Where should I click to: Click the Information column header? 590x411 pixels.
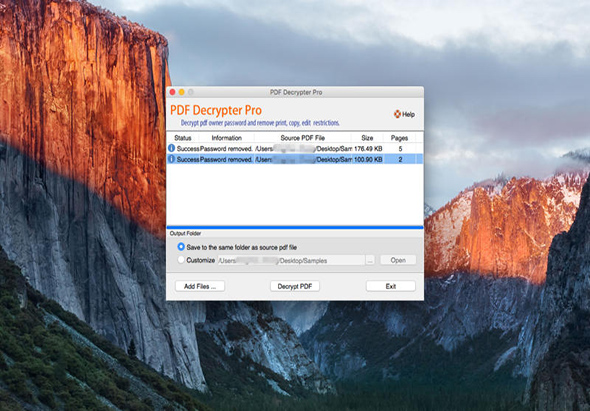[227, 138]
